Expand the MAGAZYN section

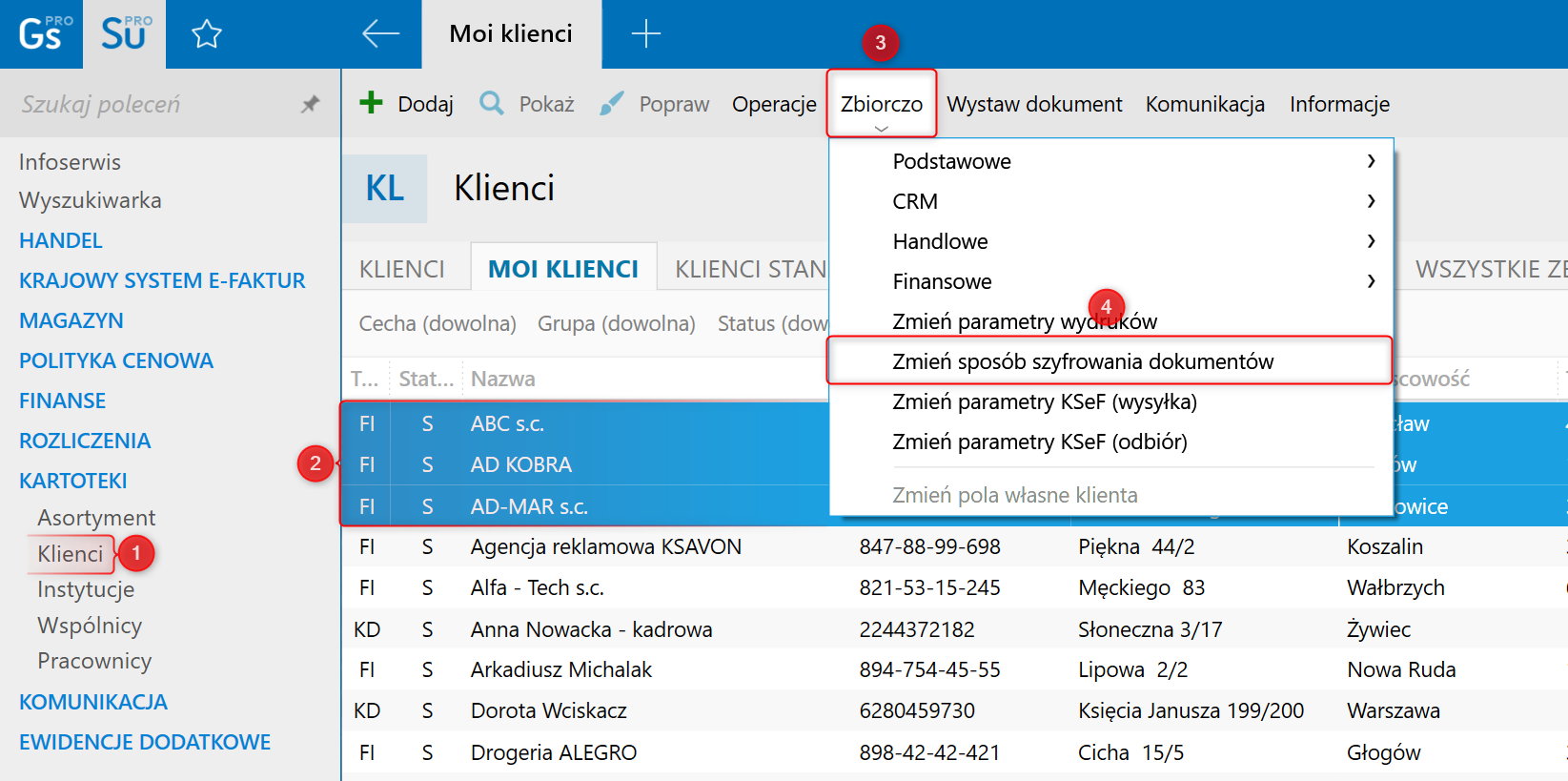[x=71, y=320]
